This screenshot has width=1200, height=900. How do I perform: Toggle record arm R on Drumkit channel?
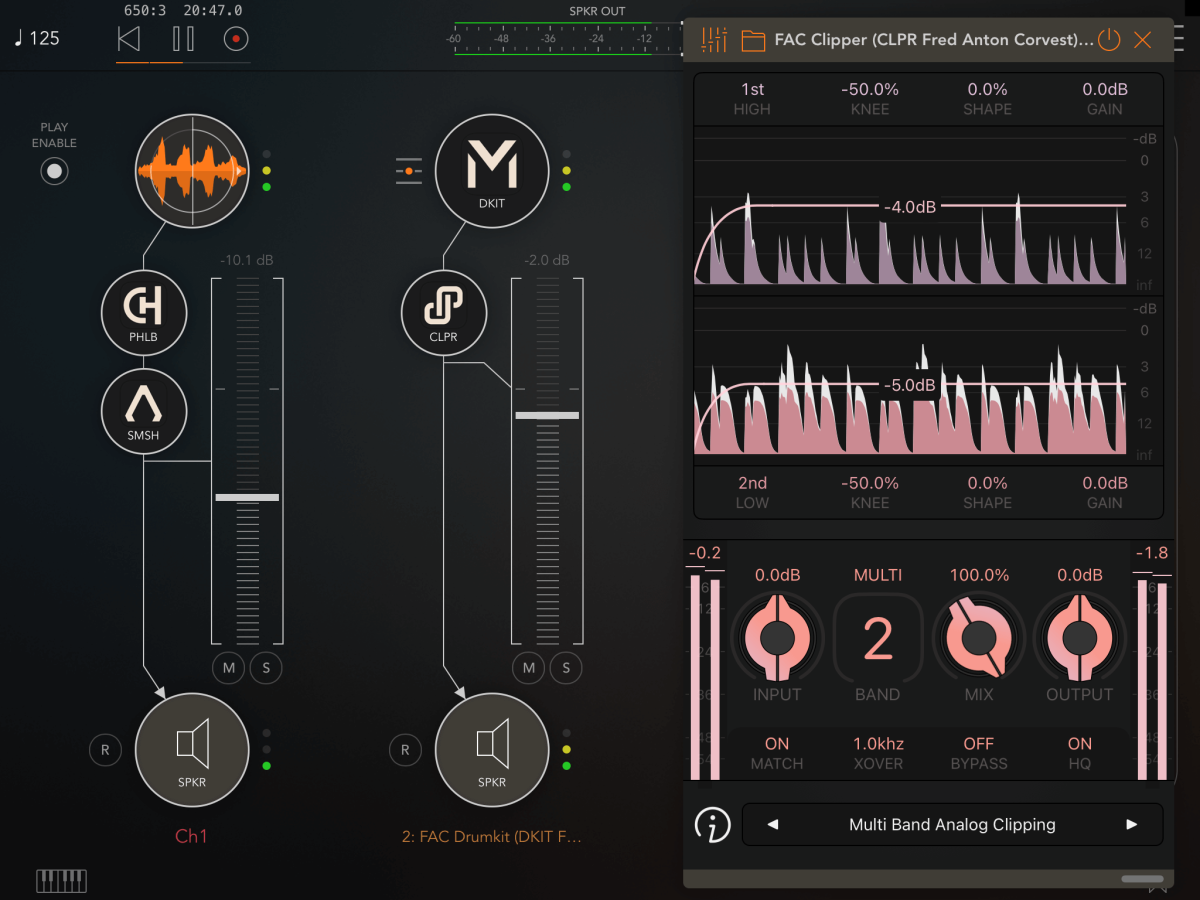click(x=405, y=749)
